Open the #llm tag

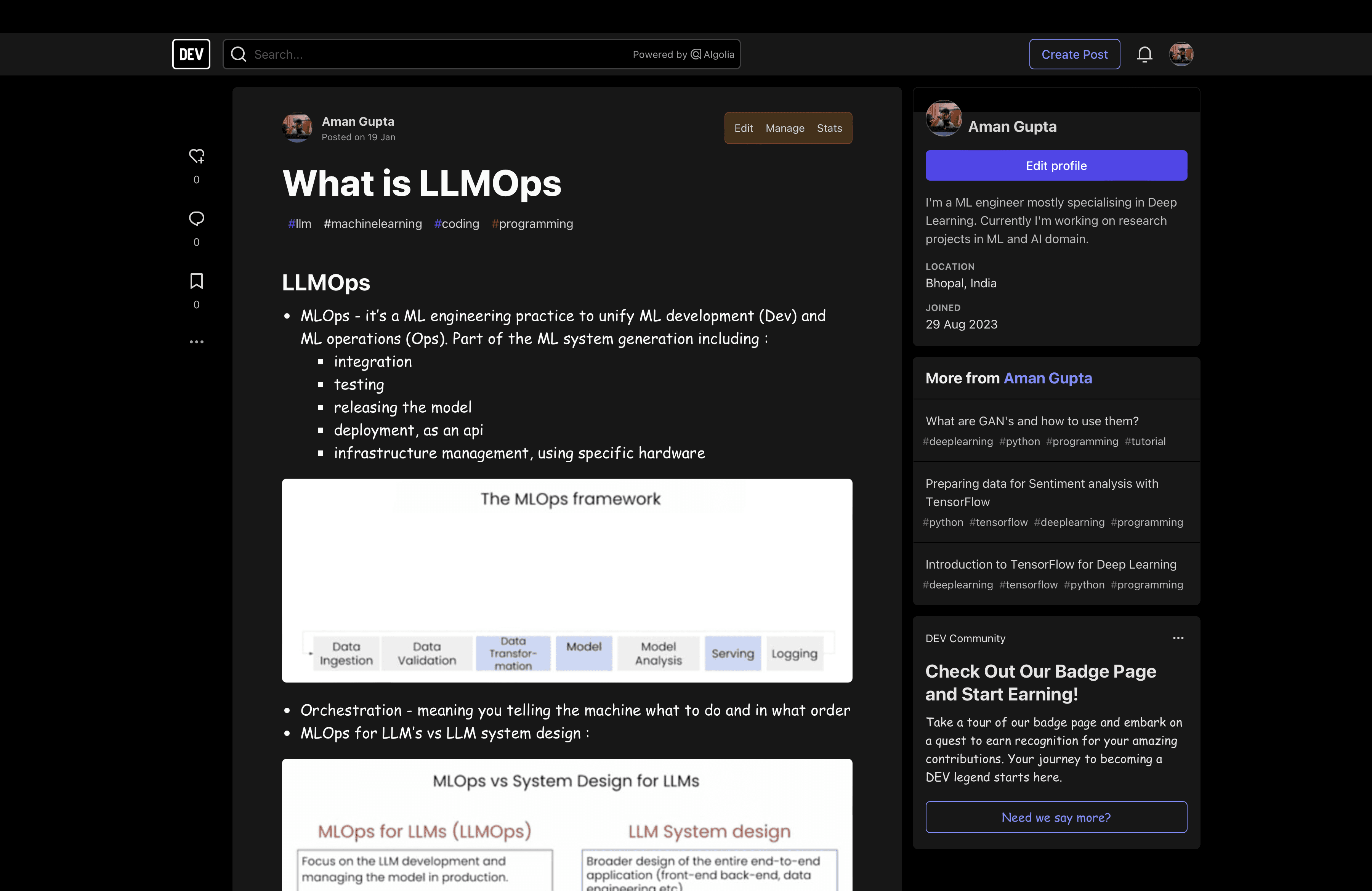[300, 224]
